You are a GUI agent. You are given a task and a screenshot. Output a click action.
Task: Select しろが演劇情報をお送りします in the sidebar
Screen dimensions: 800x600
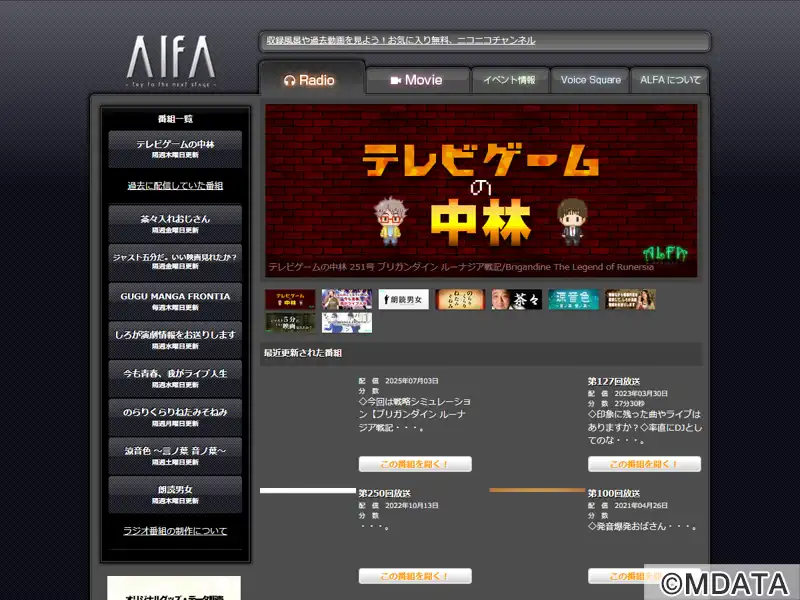pos(175,340)
